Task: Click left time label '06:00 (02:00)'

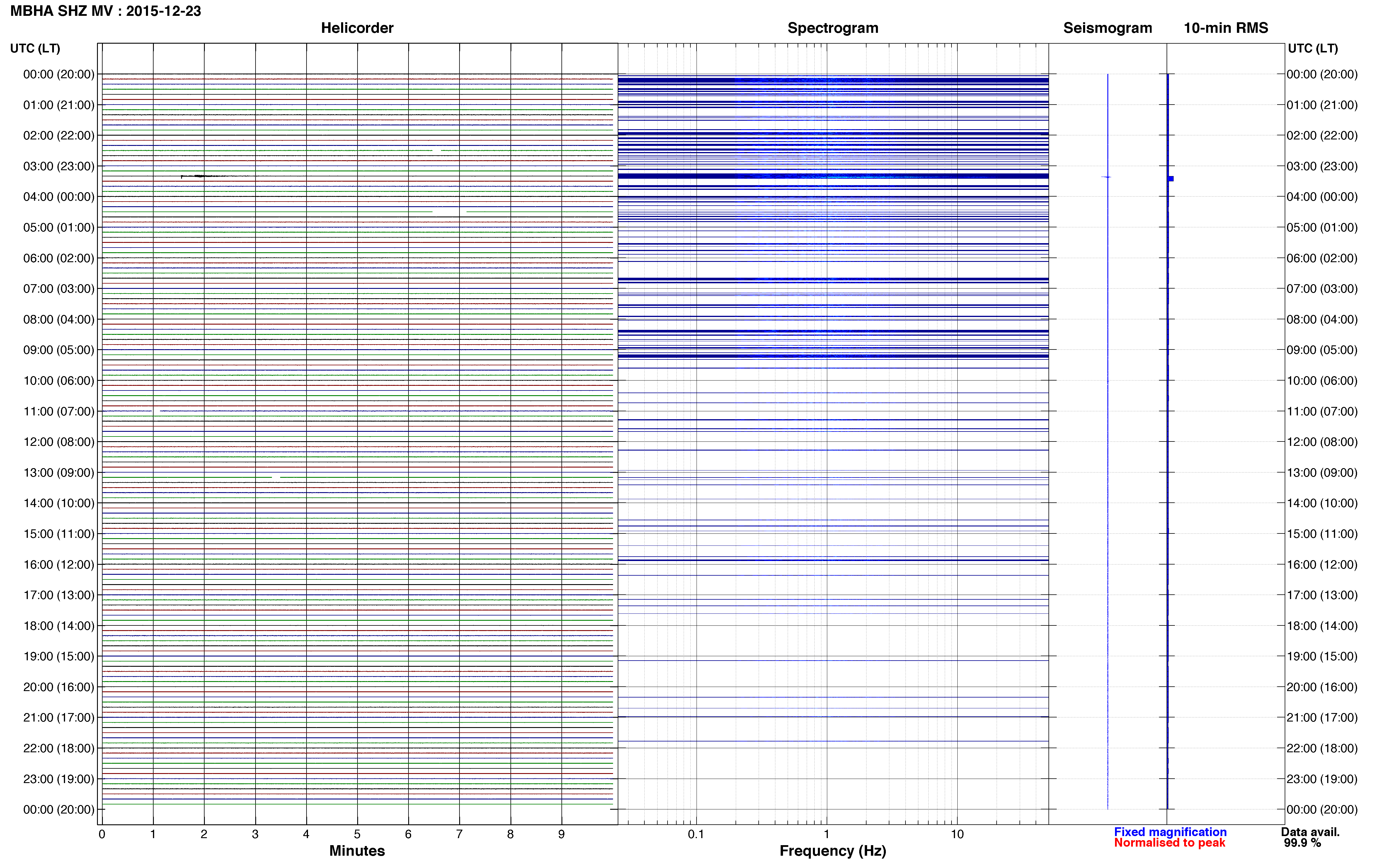Action: tap(59, 258)
